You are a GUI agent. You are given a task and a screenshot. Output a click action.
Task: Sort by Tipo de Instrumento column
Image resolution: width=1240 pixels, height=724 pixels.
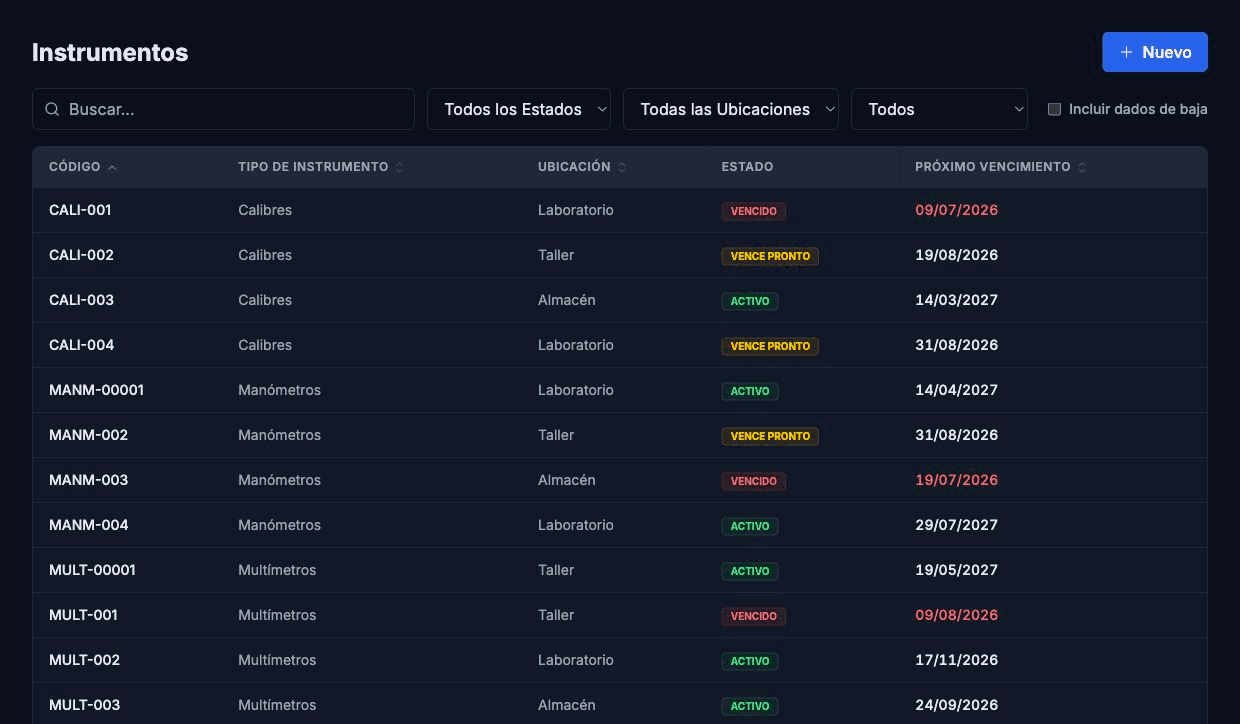pyautogui.click(x=321, y=167)
